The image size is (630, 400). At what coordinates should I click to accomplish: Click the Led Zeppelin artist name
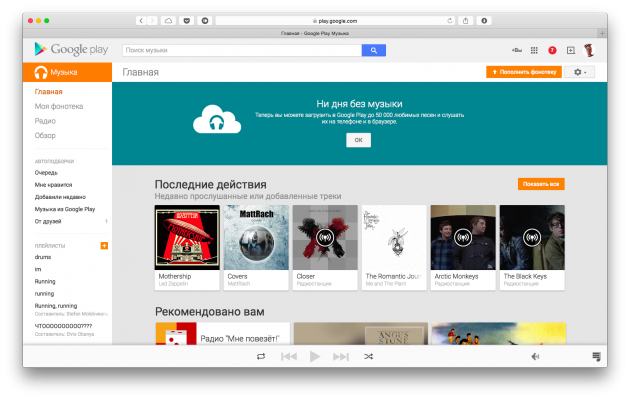pos(173,284)
